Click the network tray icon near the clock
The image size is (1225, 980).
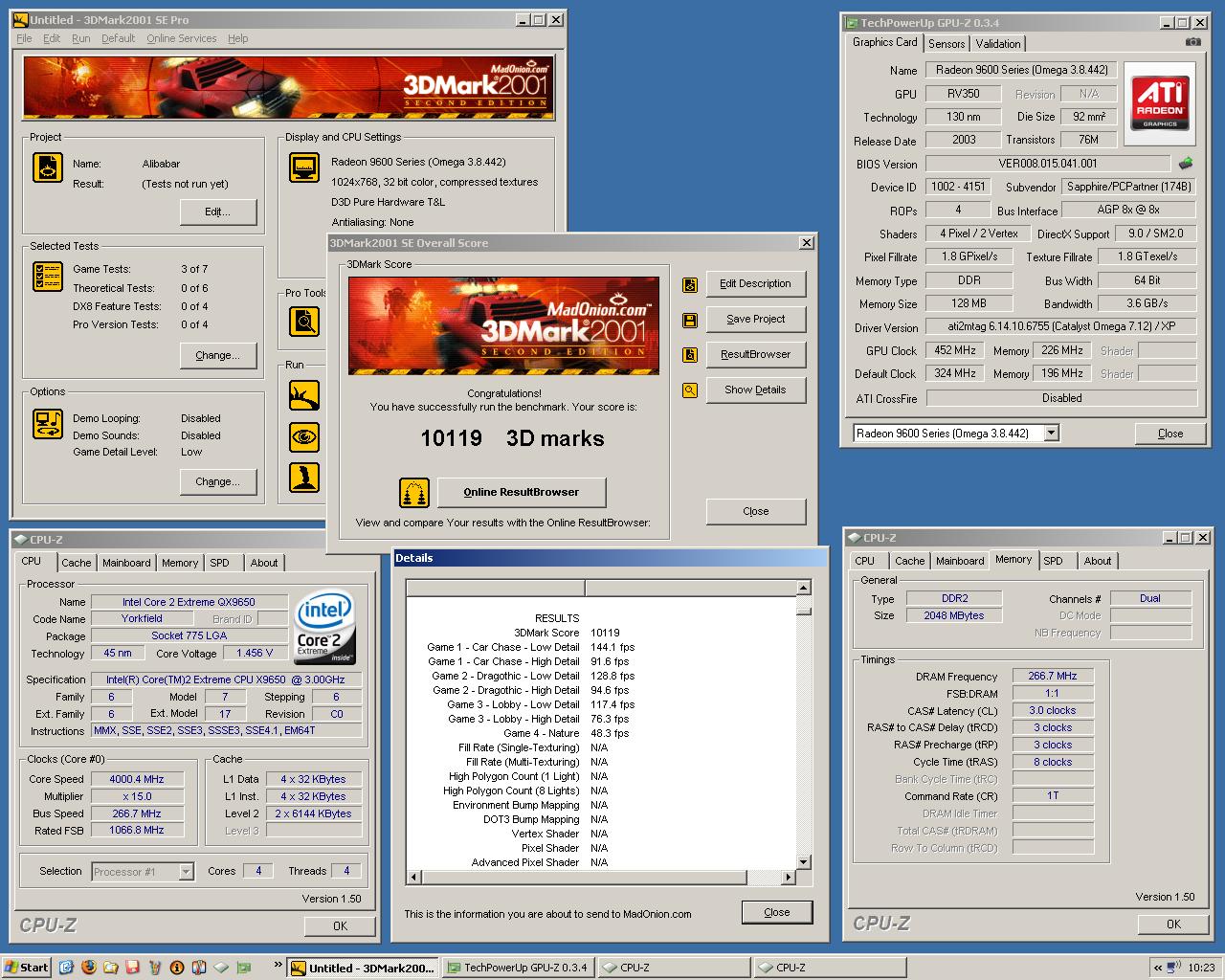1175,968
